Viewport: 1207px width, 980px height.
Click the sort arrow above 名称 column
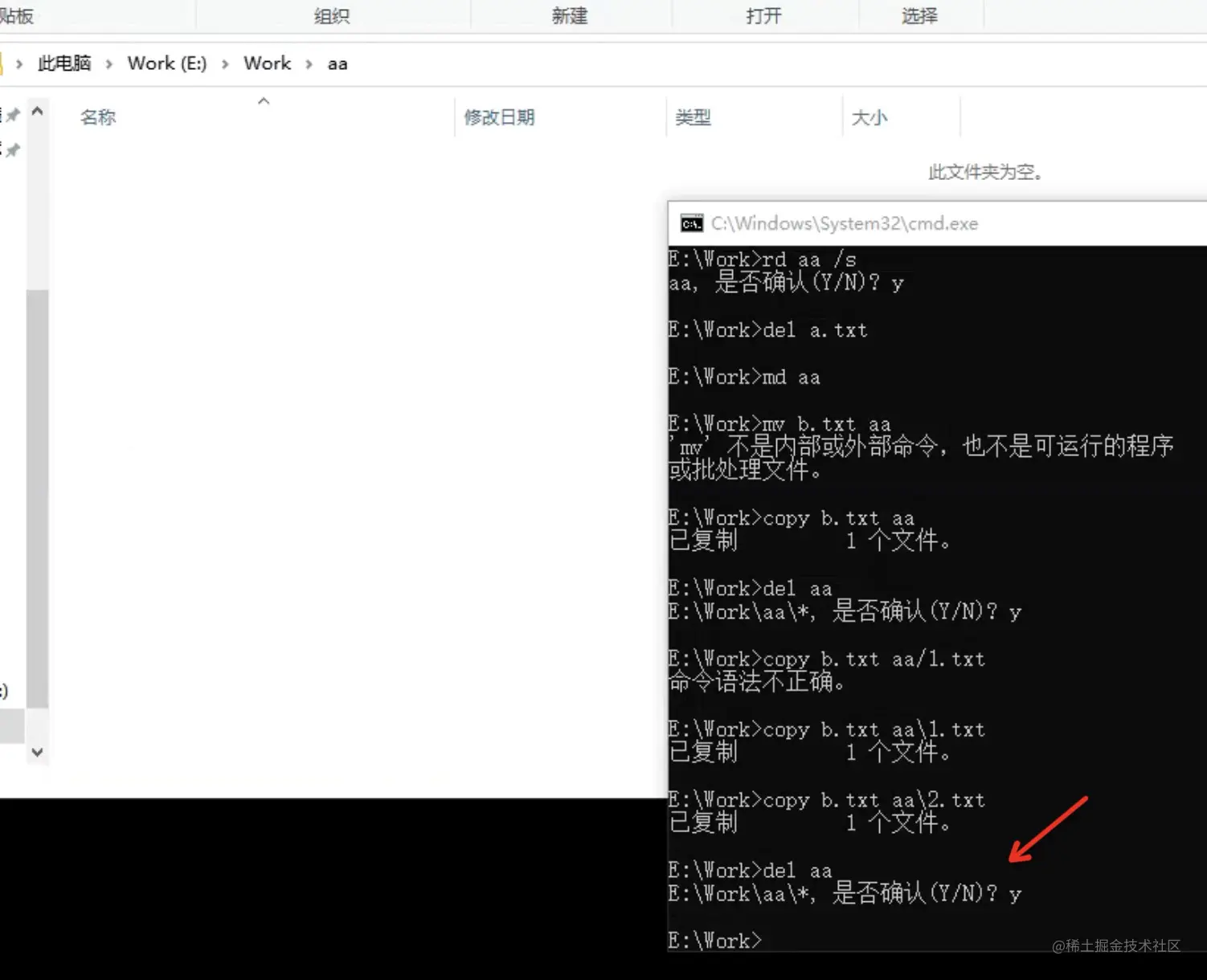264,101
